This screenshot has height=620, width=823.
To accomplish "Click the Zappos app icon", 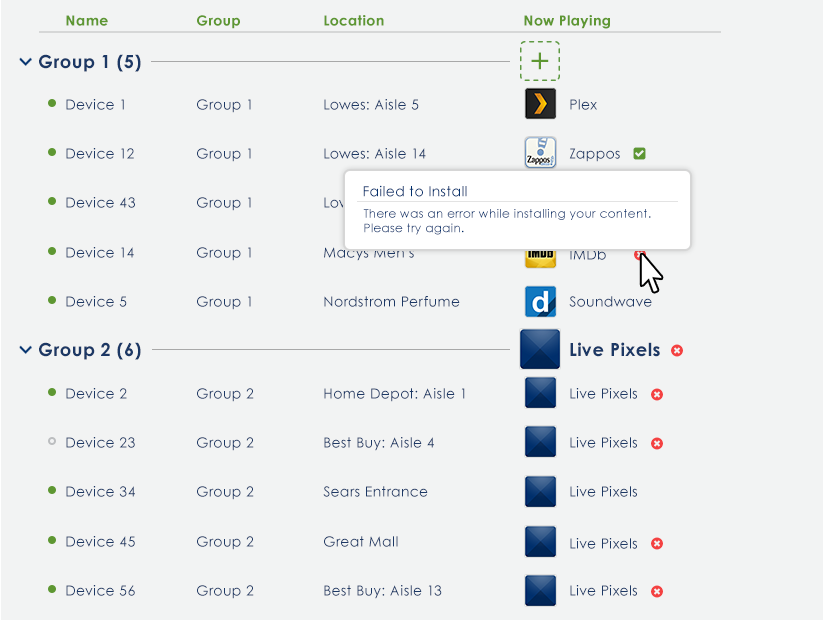I will pyautogui.click(x=540, y=153).
